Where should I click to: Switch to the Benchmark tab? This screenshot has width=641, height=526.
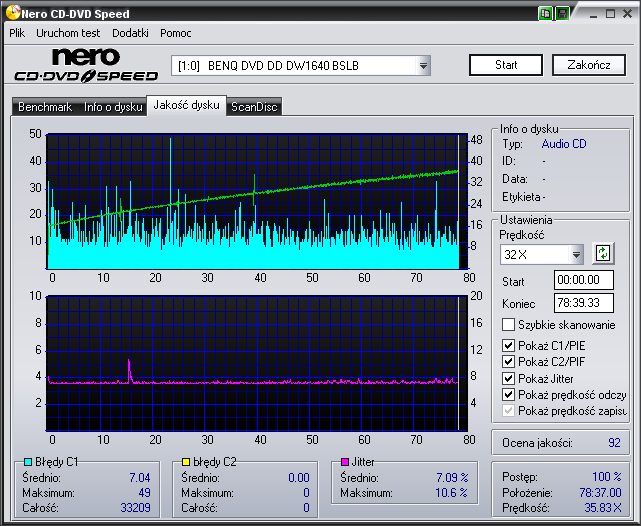coord(45,107)
